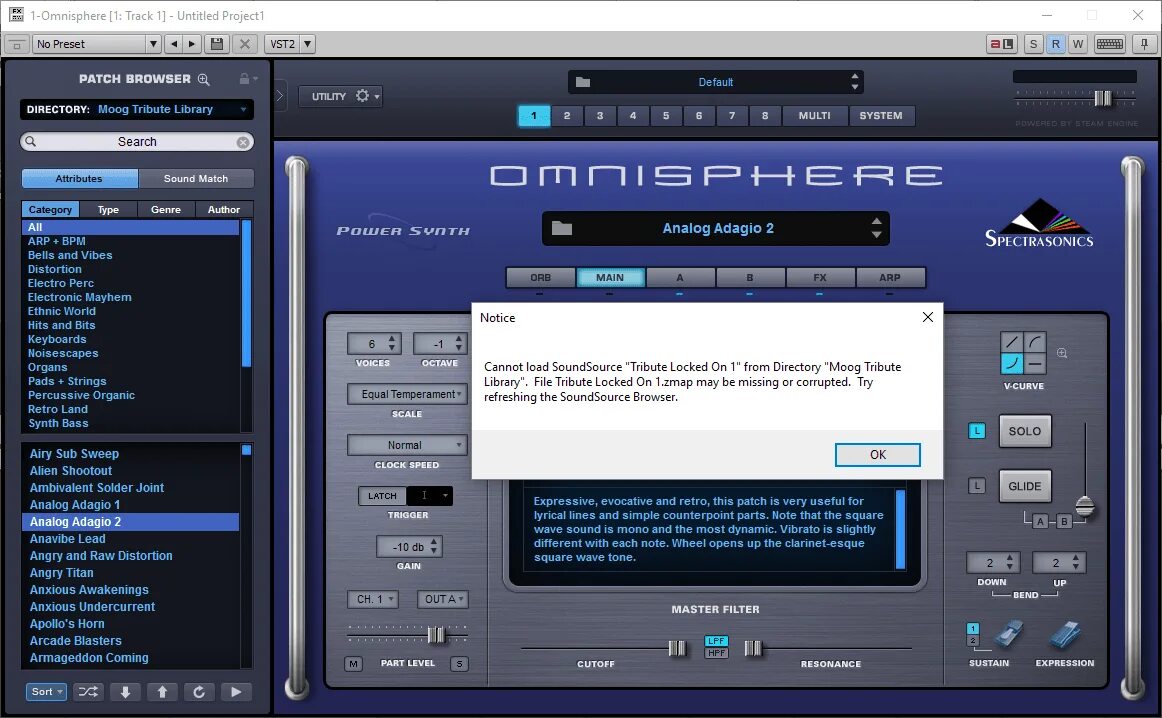Click the magnifier icon next to Patch Browser
Image resolution: width=1162 pixels, height=718 pixels.
(x=204, y=79)
